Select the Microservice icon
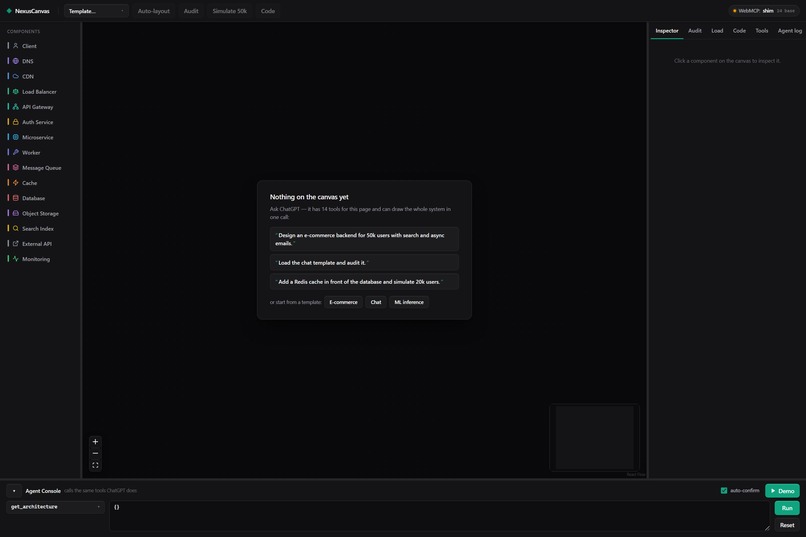 coord(15,137)
